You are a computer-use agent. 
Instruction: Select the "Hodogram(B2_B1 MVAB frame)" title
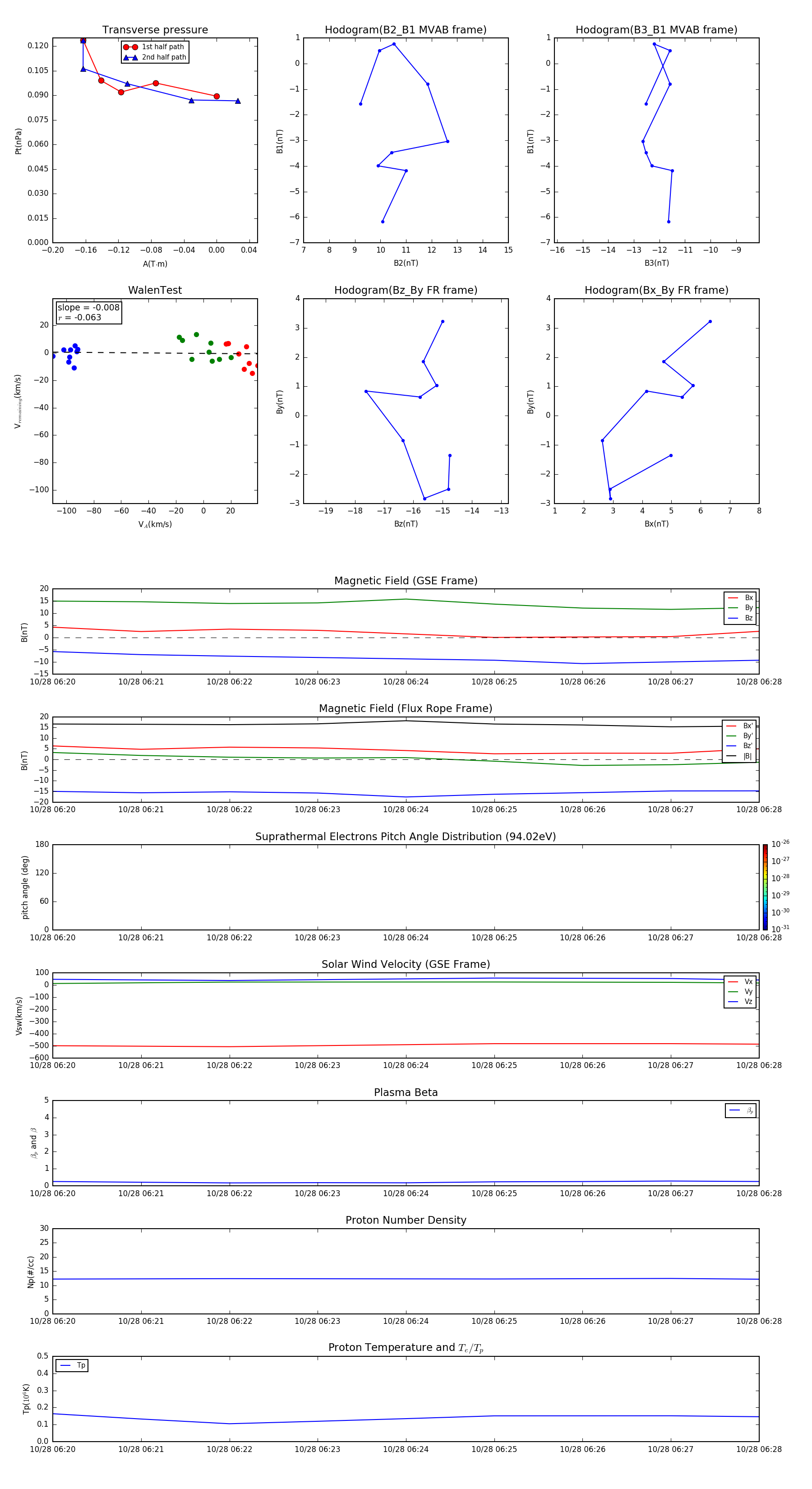pos(405,30)
